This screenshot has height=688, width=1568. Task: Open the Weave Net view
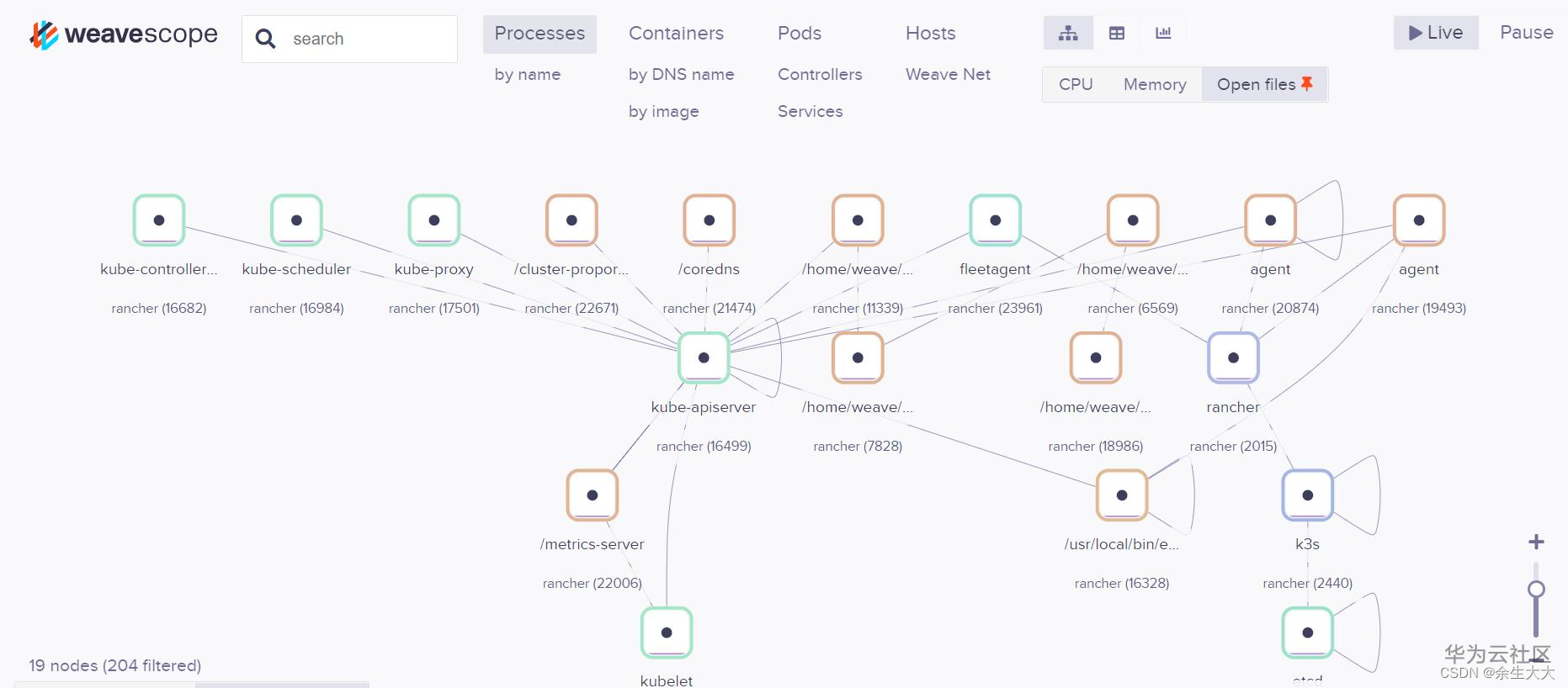[x=948, y=74]
